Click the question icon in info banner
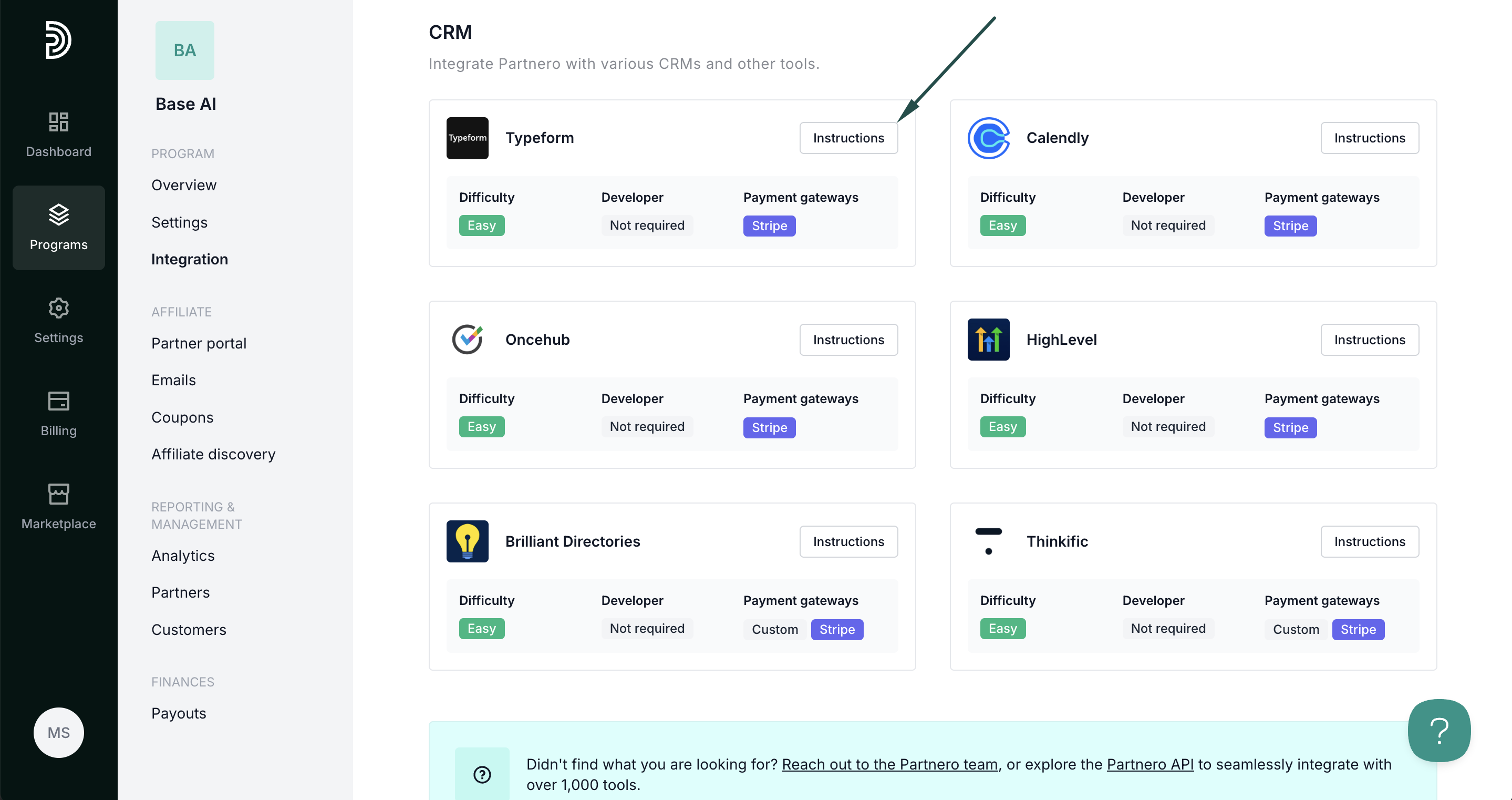 [x=482, y=774]
